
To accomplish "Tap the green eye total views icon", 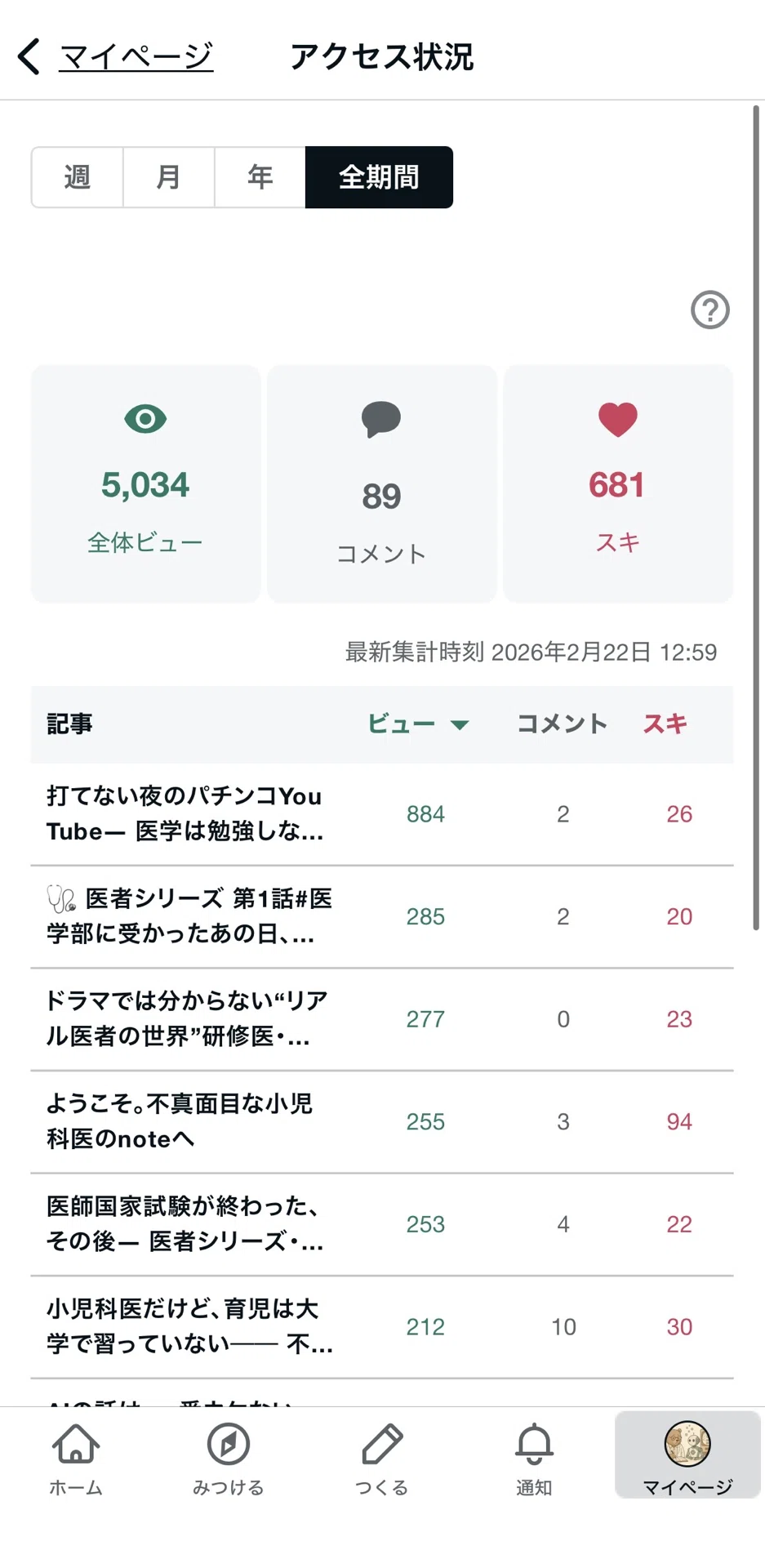I will [x=145, y=419].
